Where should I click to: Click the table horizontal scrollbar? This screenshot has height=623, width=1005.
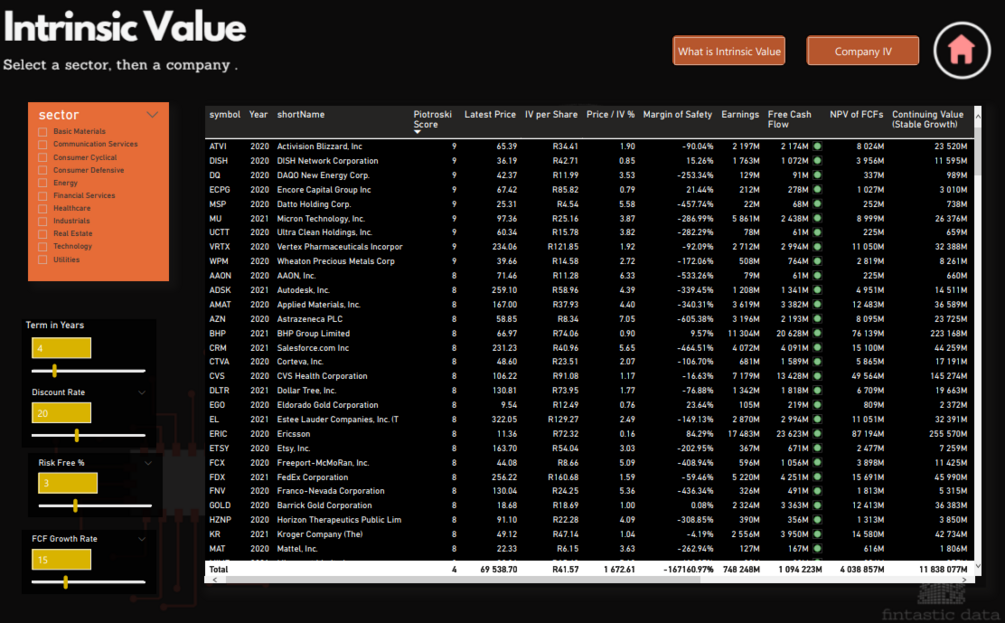coord(463,579)
